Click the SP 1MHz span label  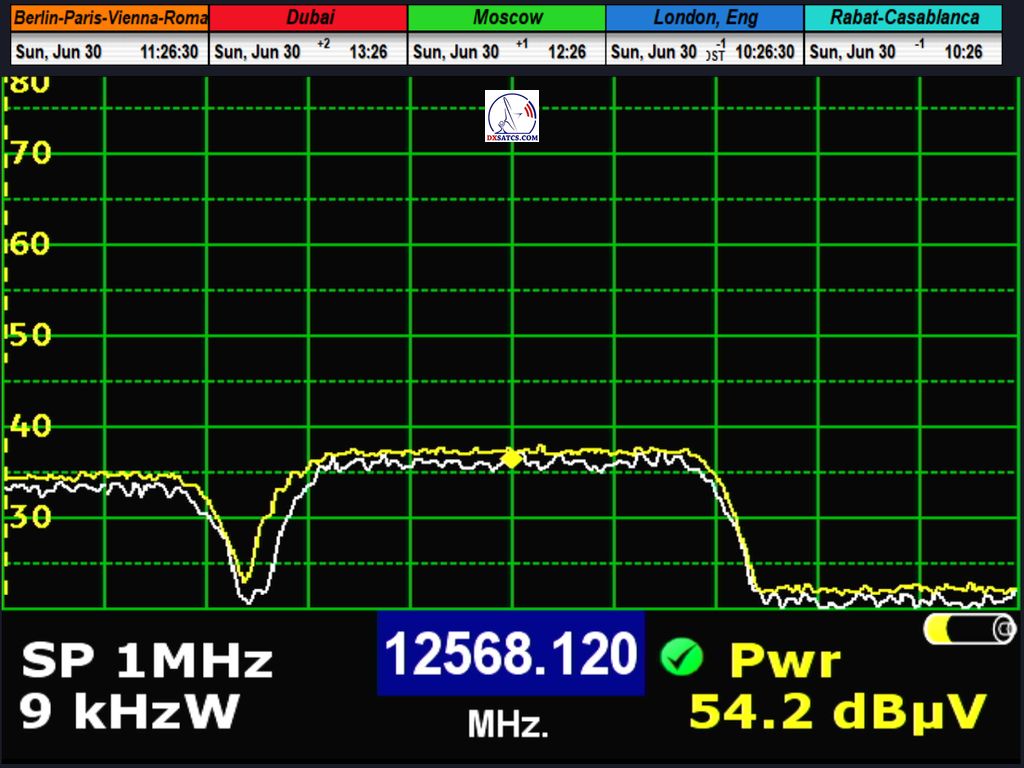(x=146, y=661)
